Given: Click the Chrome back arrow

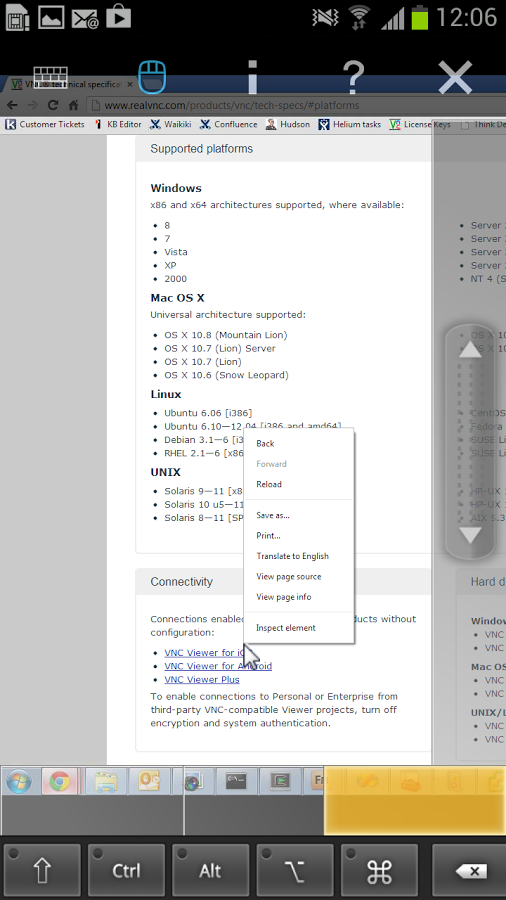Looking at the screenshot, I should [12, 105].
